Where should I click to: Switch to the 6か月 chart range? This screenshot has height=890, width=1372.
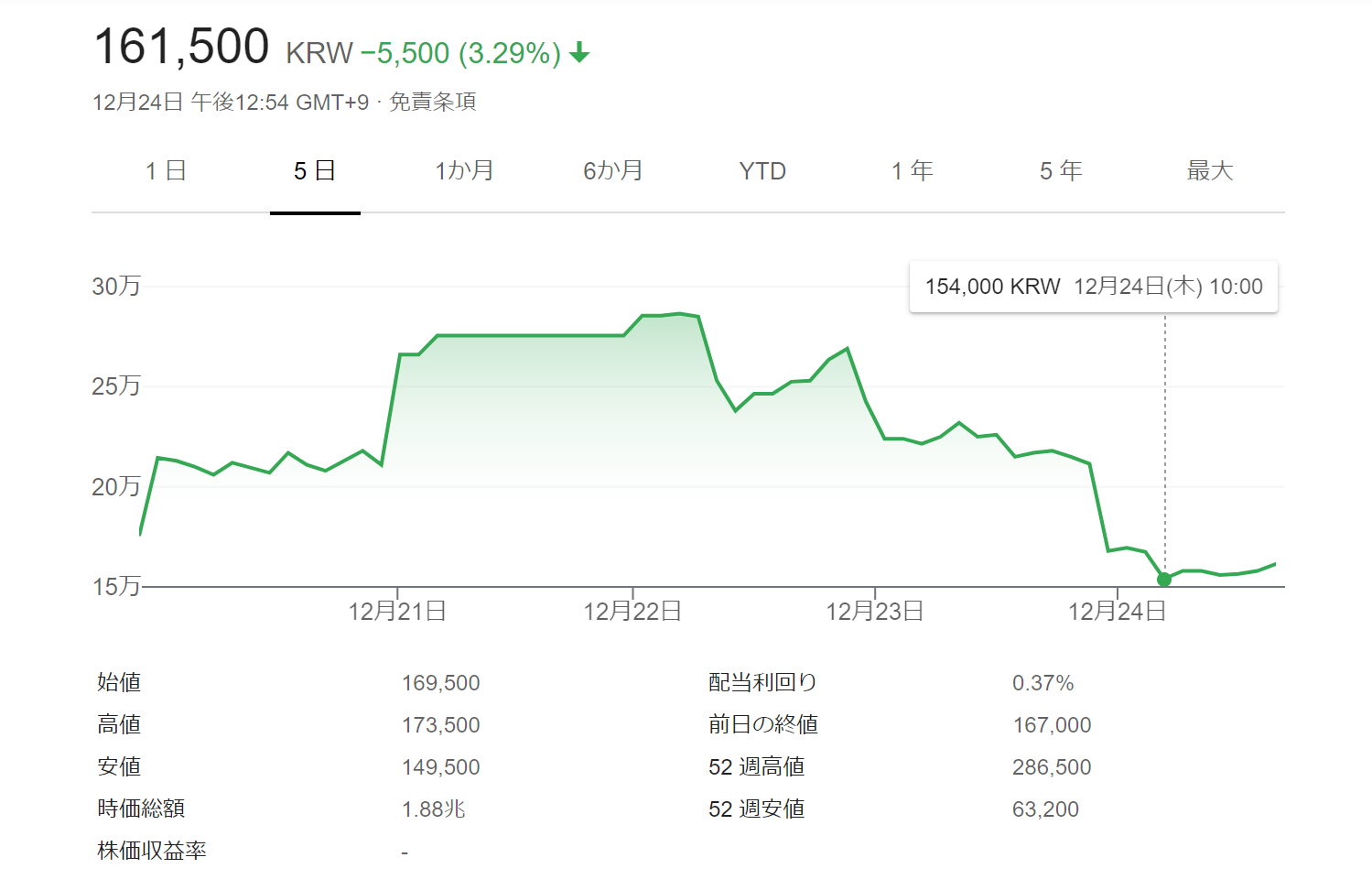click(613, 171)
